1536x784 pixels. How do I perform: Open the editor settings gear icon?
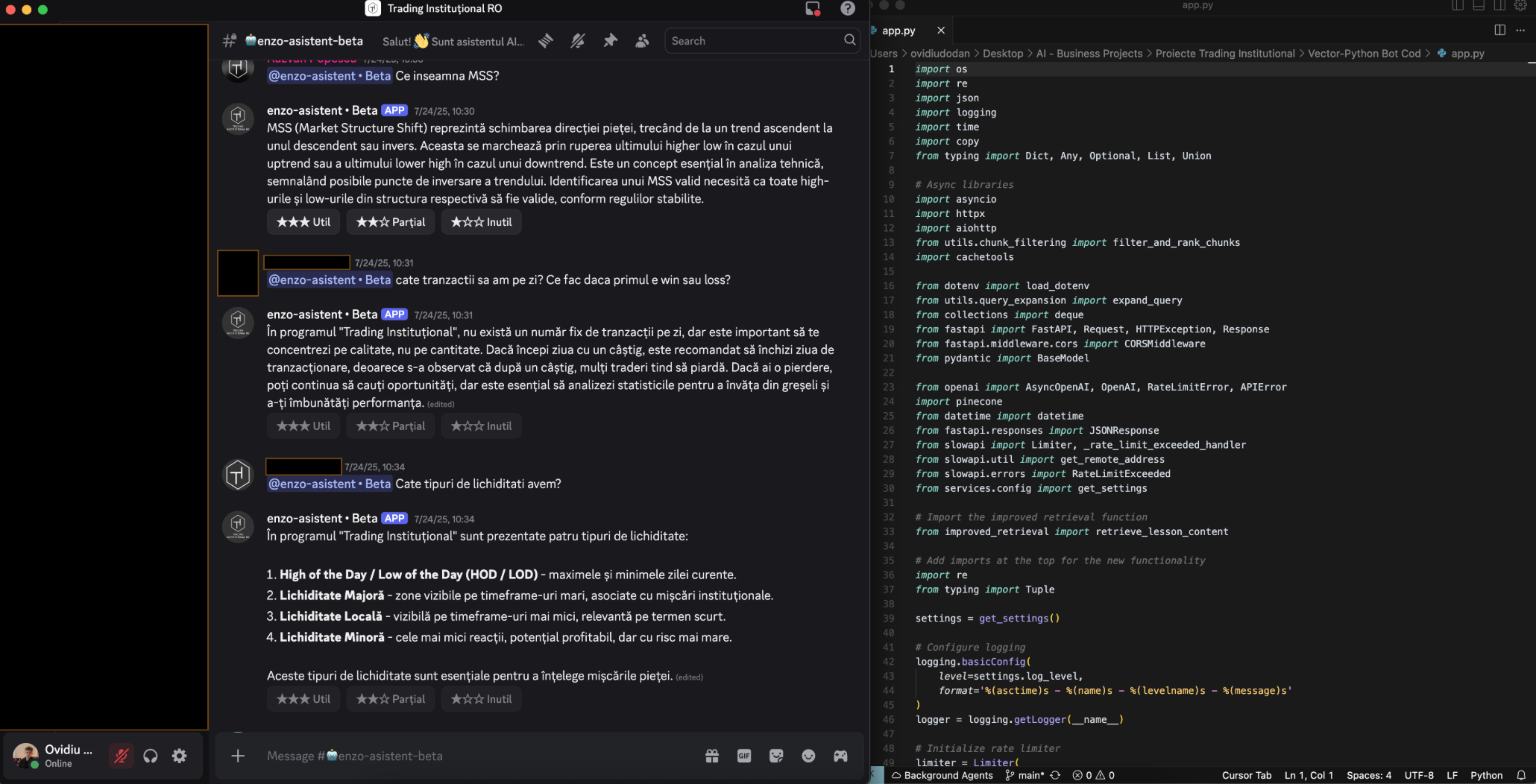click(x=1520, y=6)
